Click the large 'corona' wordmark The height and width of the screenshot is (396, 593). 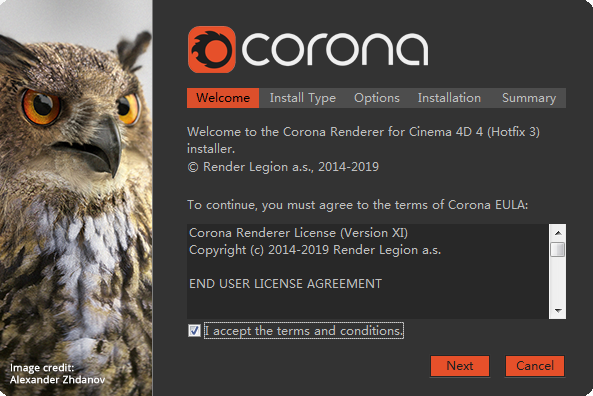click(x=335, y=49)
